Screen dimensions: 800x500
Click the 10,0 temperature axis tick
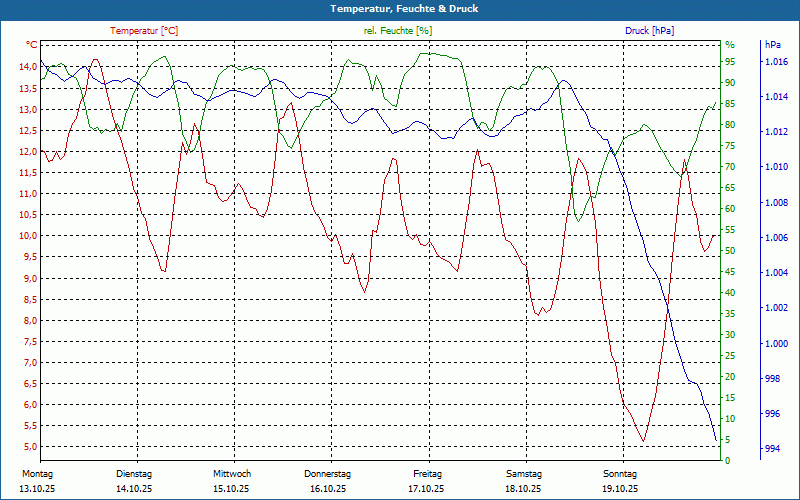[28, 236]
